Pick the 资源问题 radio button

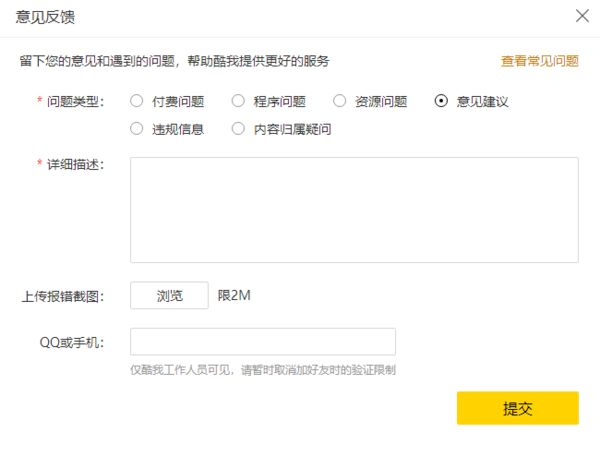[x=340, y=101]
